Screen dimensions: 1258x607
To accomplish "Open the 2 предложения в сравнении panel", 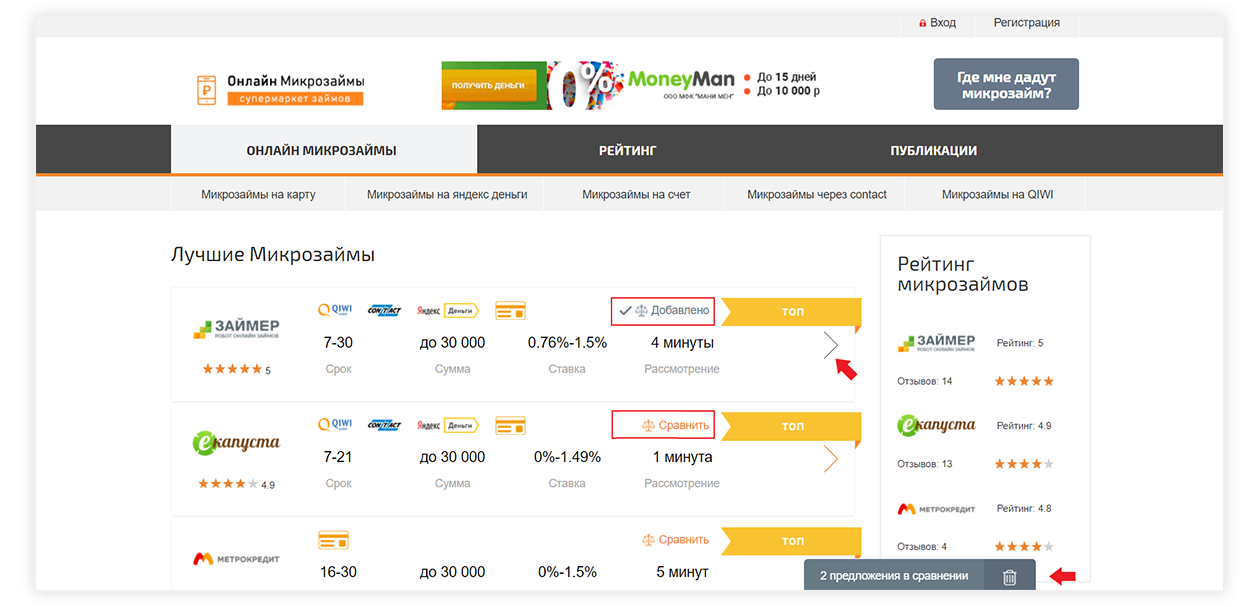I will pos(893,576).
